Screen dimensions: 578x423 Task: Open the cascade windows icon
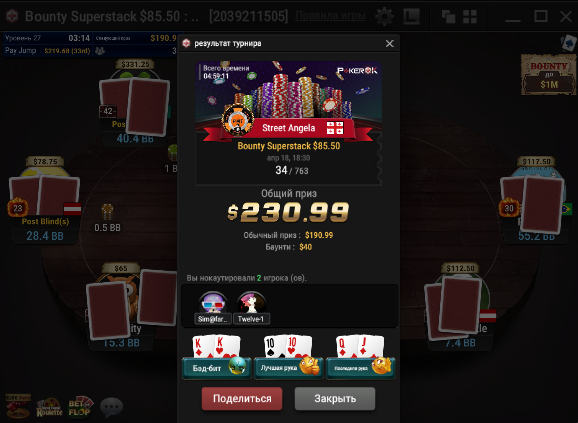click(x=448, y=17)
